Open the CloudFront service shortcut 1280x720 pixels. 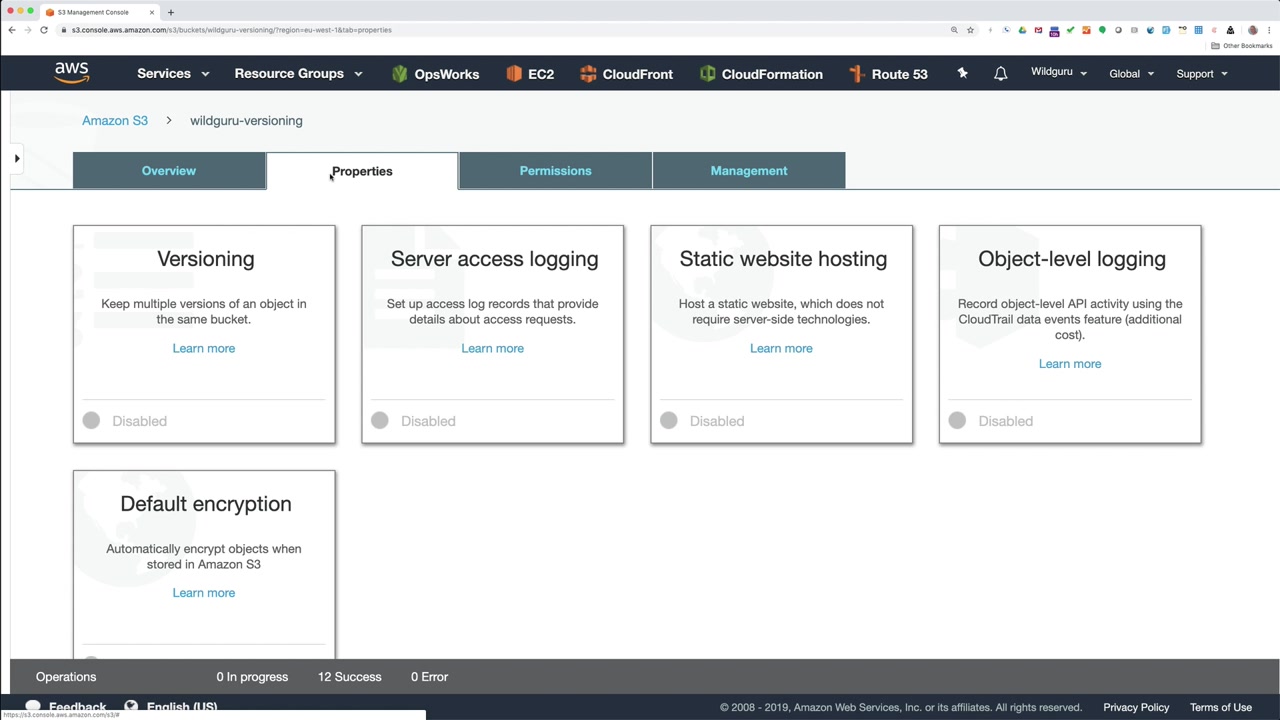[626, 74]
